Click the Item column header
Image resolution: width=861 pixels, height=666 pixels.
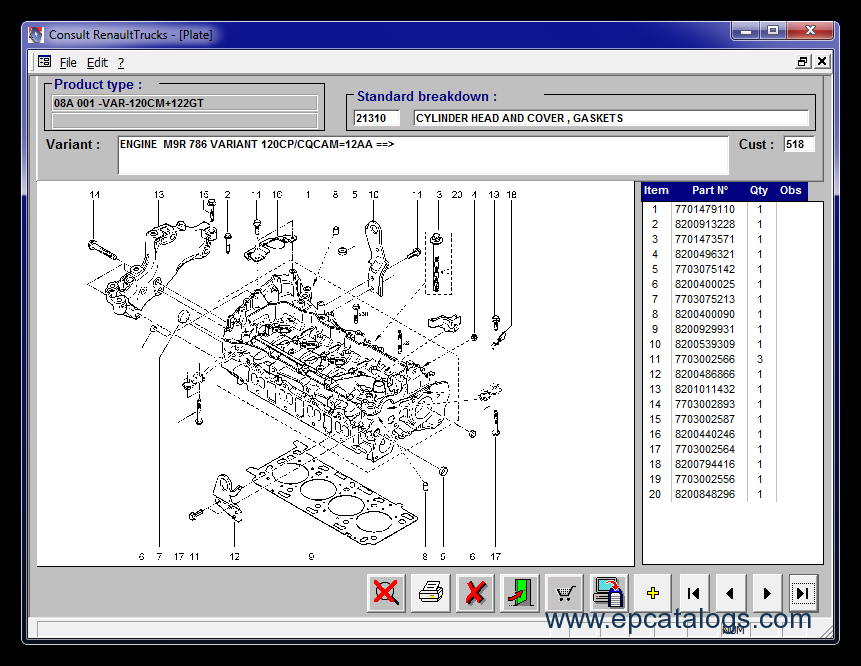click(x=656, y=191)
